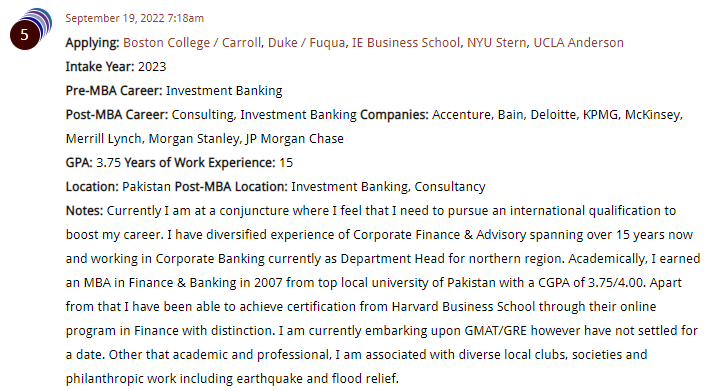711x391 pixels.
Task: Click the GPA 3.75 value
Action: click(x=108, y=163)
